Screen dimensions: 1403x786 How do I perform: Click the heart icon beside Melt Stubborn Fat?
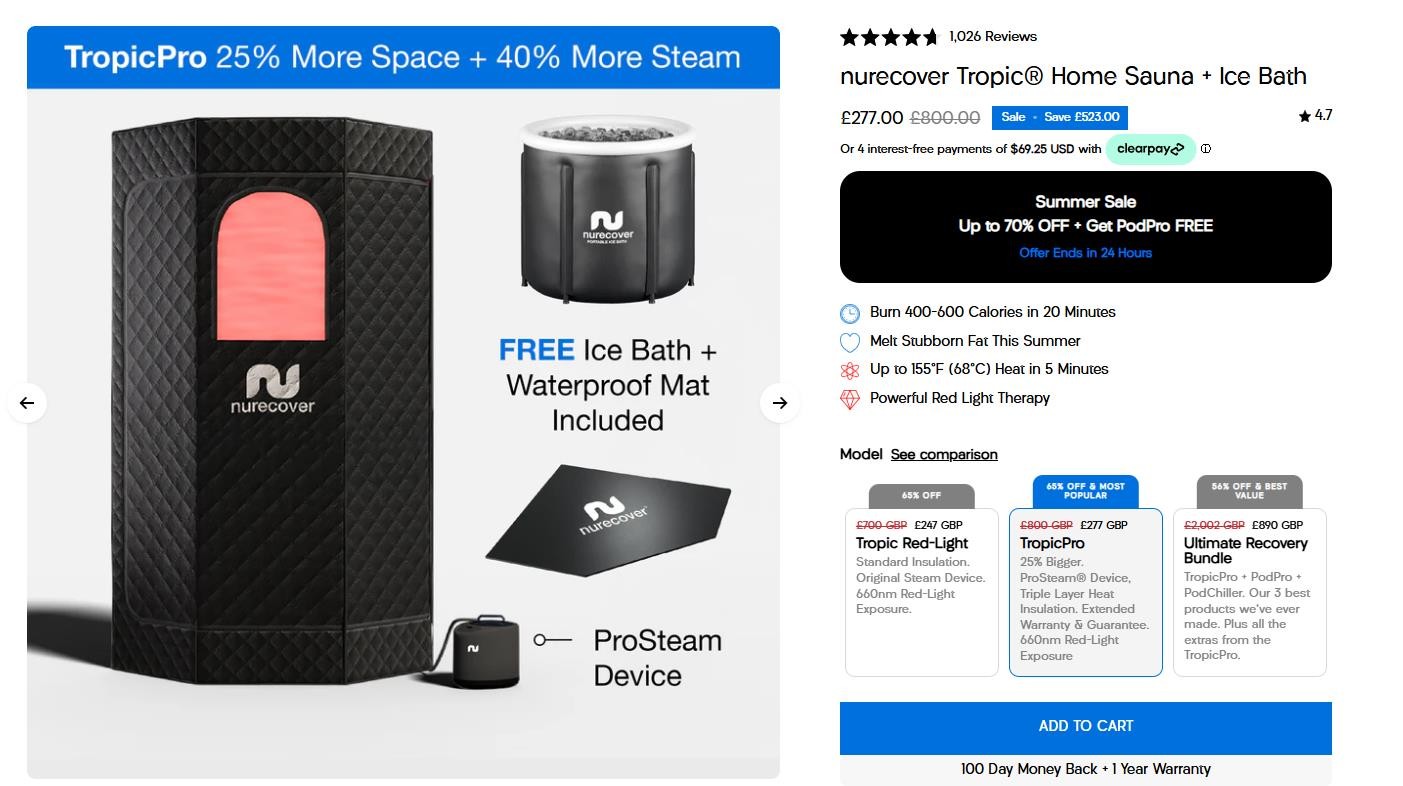tap(850, 342)
